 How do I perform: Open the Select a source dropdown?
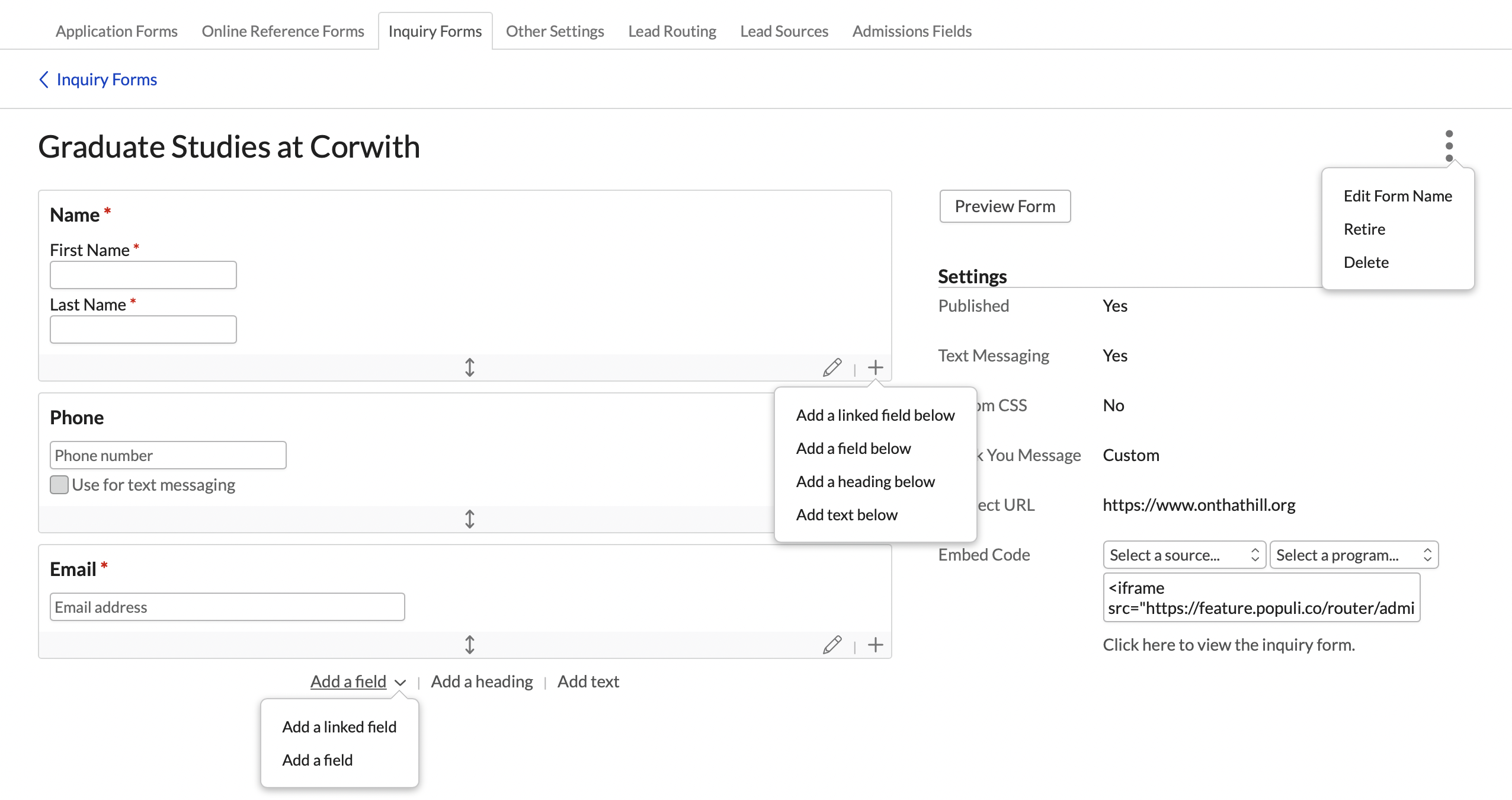point(1183,555)
